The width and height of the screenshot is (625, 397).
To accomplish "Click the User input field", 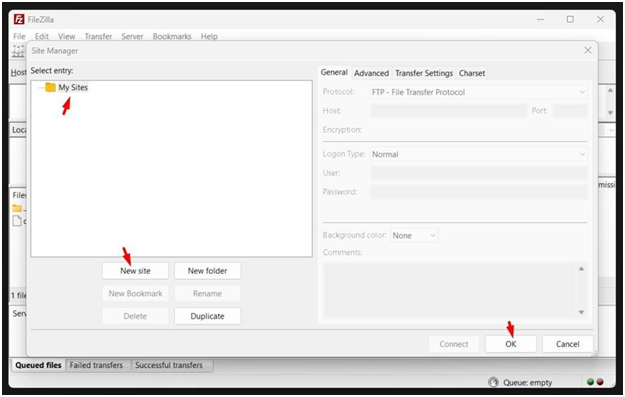I will (x=478, y=173).
